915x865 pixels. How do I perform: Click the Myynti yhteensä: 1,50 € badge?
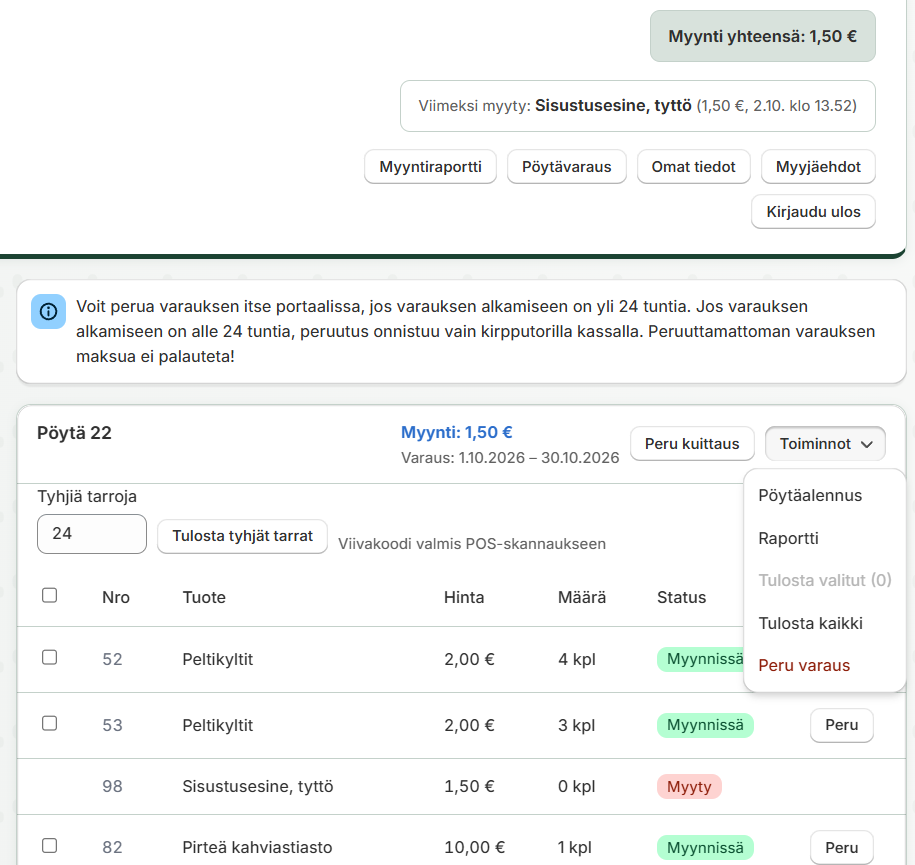pyautogui.click(x=763, y=36)
